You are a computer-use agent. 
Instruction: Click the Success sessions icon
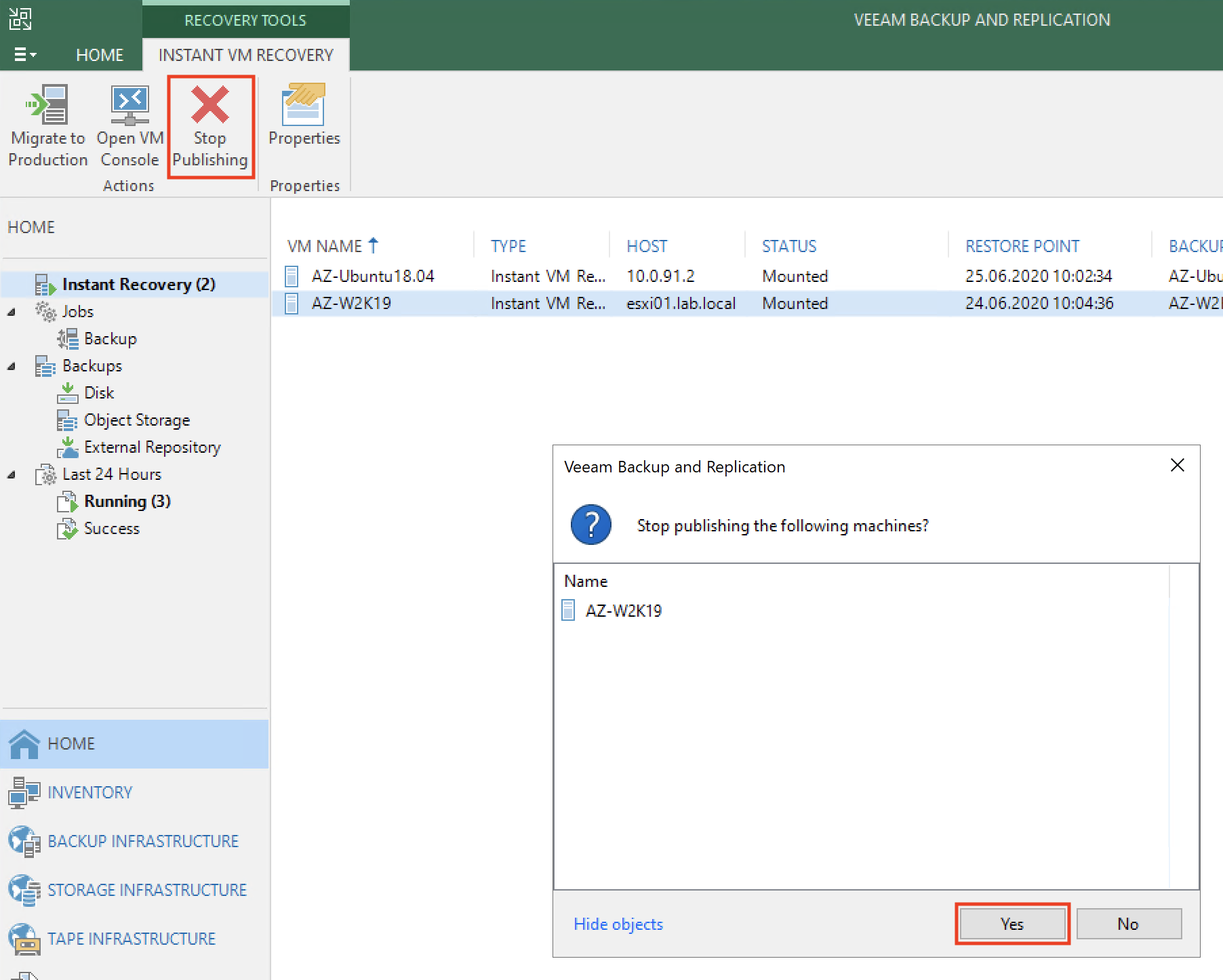pos(67,529)
